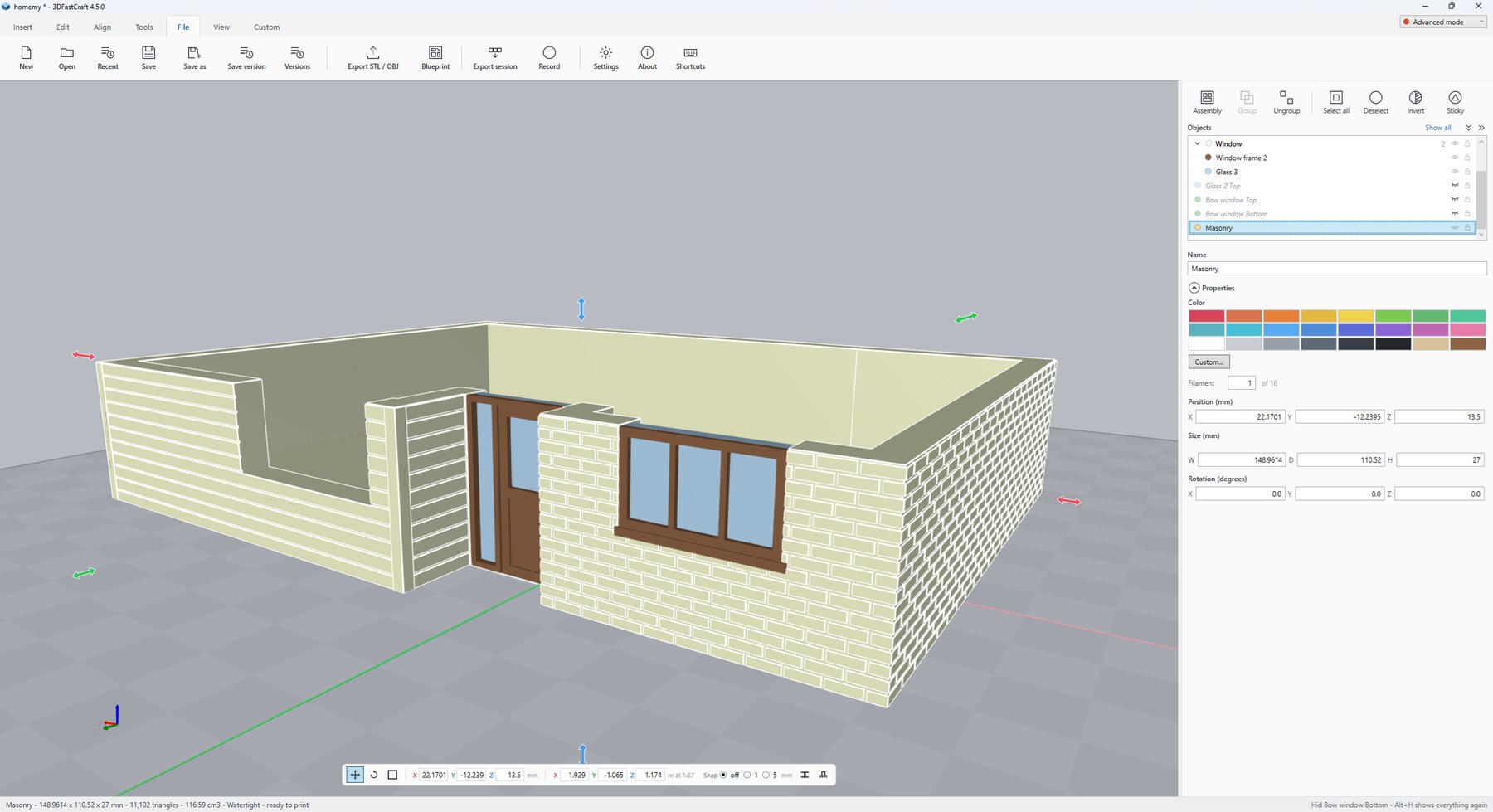Click the Name field containing Masonry

pos(1336,269)
